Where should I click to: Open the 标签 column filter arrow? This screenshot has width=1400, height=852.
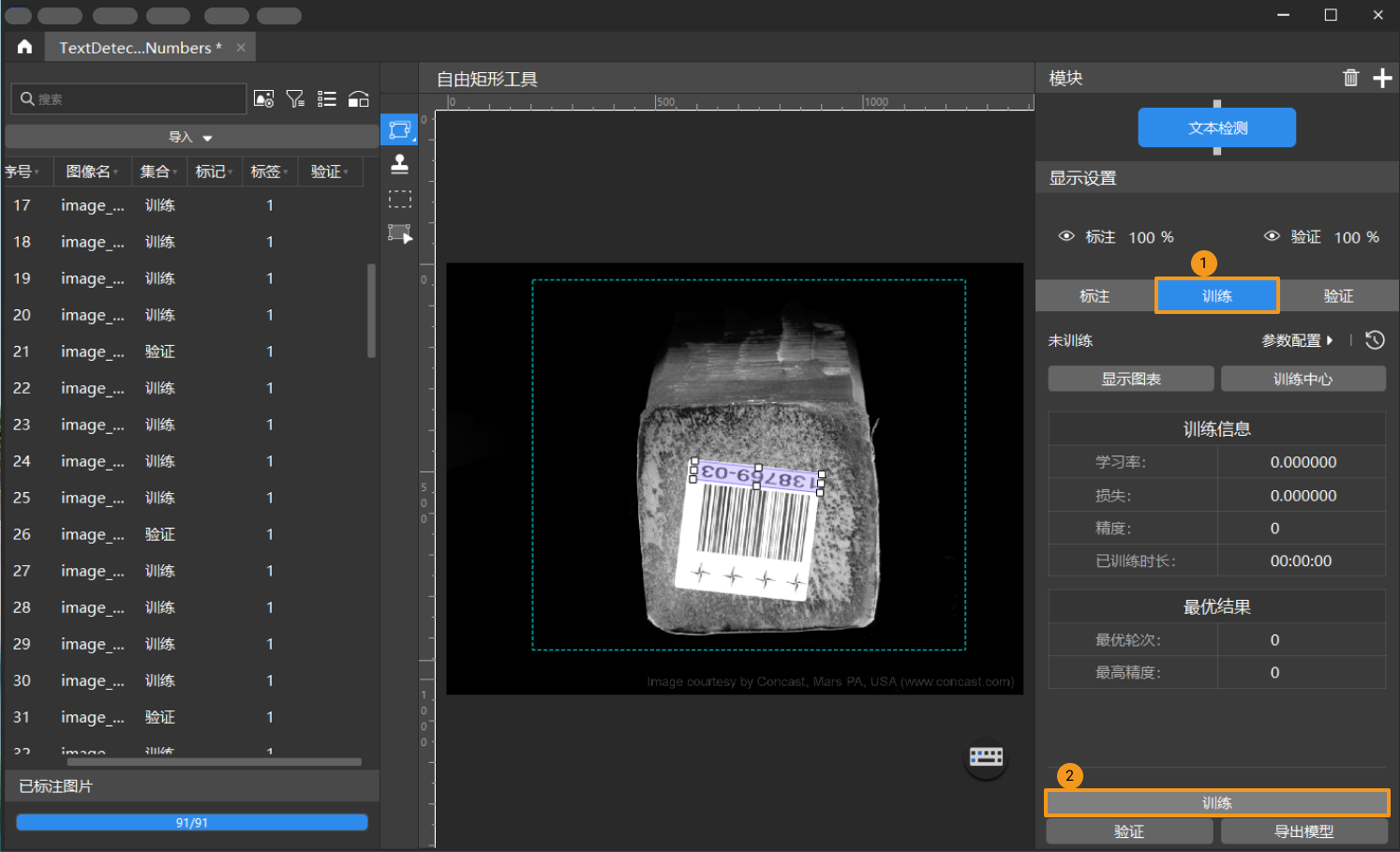coord(285,172)
